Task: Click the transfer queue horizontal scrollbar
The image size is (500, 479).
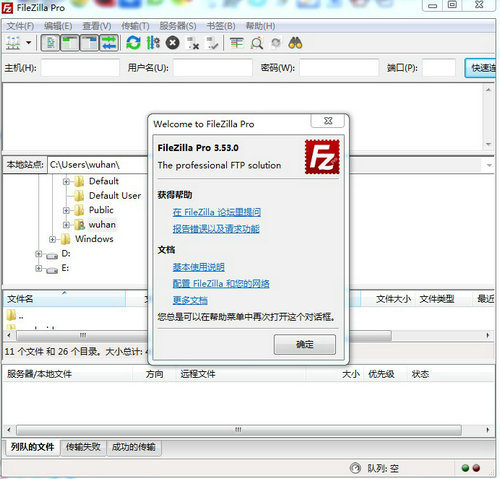Action: pyautogui.click(x=239, y=430)
